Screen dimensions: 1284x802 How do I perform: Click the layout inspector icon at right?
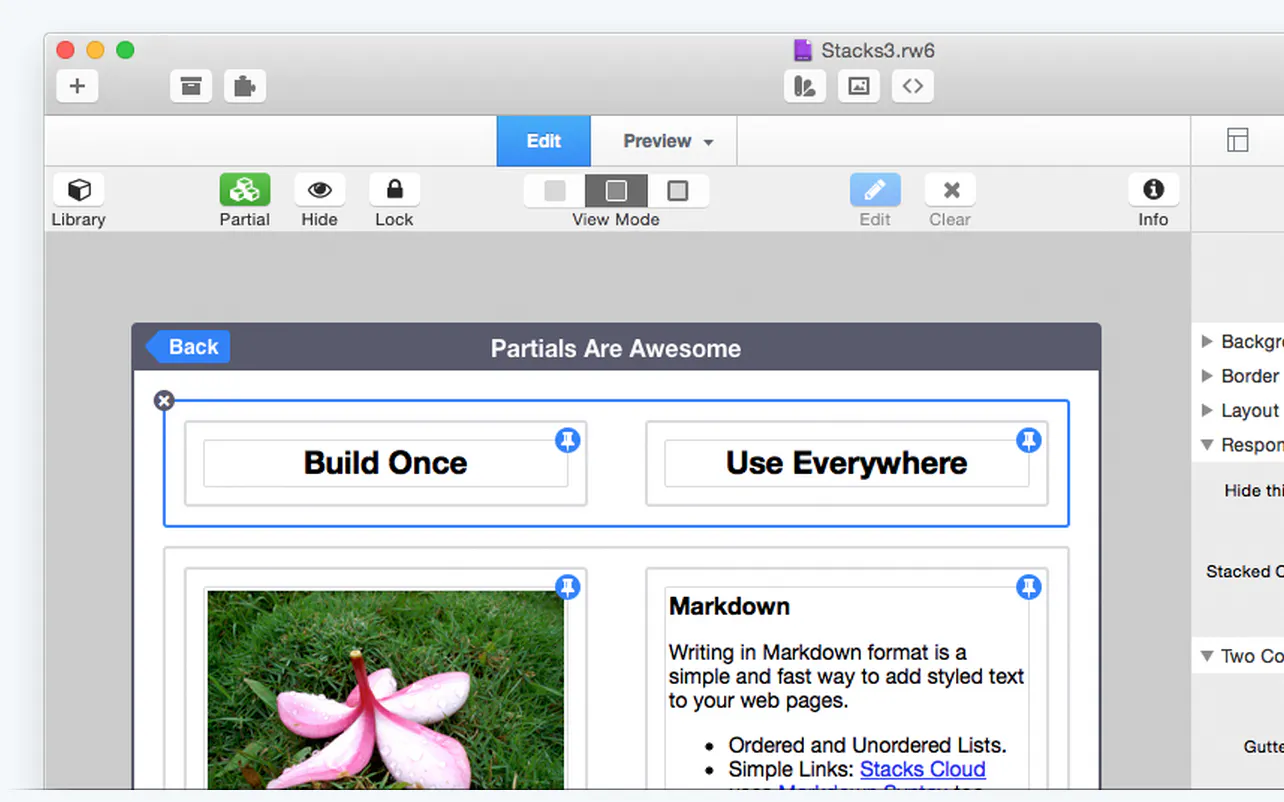(x=1238, y=140)
